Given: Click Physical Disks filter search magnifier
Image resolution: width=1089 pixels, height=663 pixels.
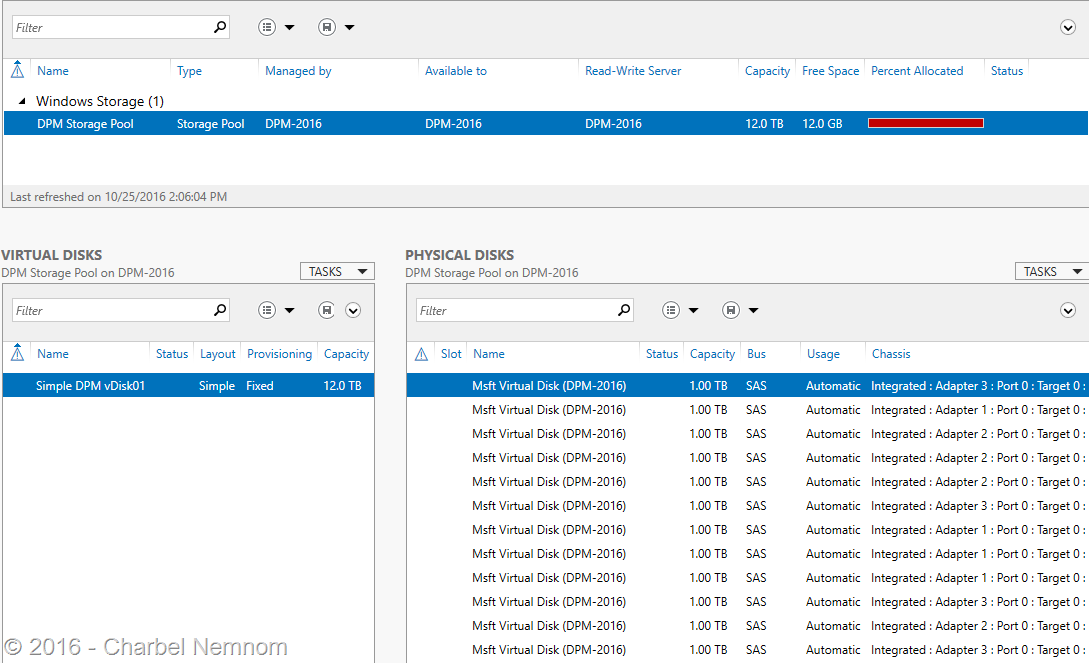Looking at the screenshot, I should tap(624, 310).
